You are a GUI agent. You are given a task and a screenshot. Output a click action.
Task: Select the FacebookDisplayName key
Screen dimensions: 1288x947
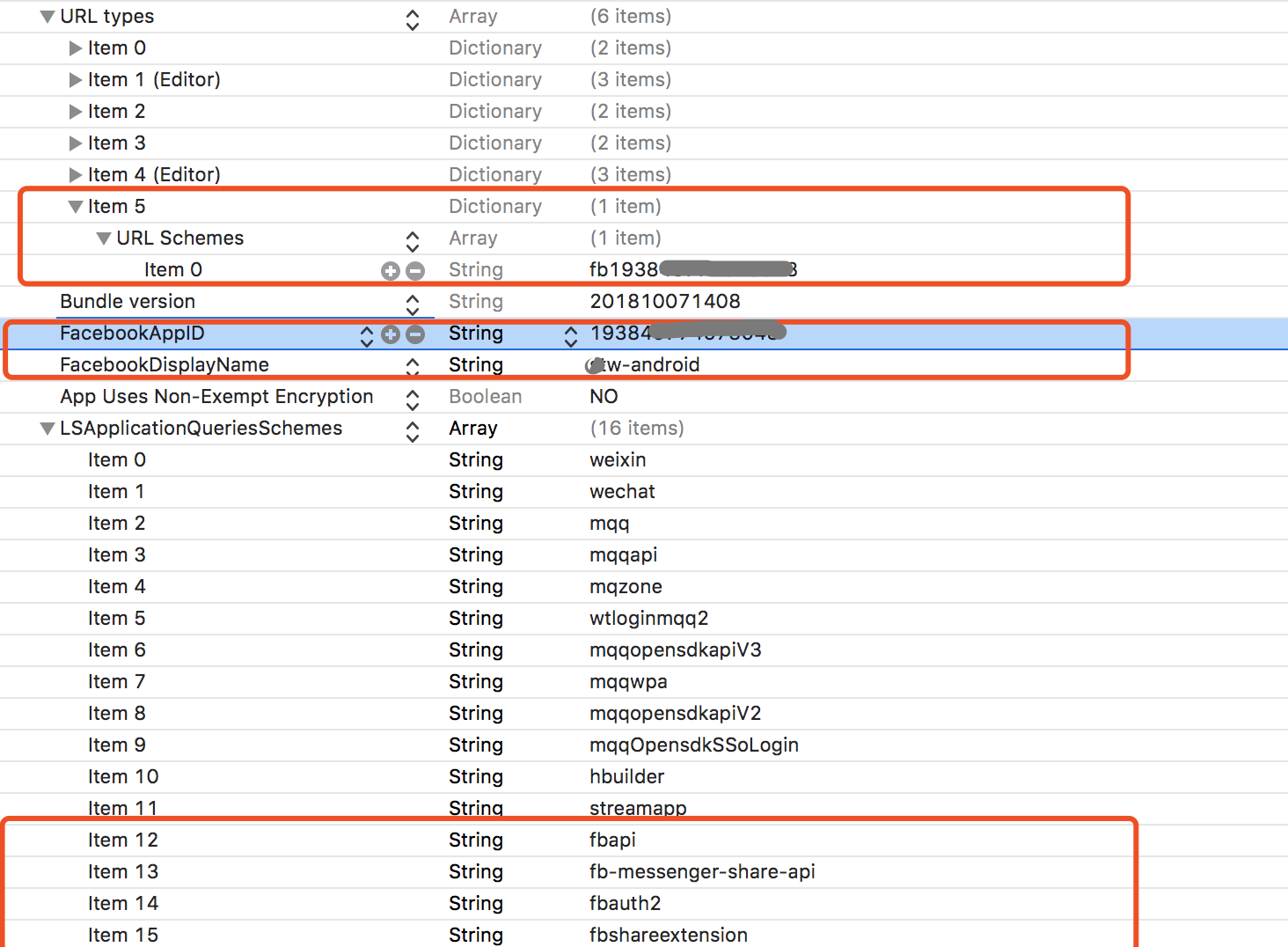[x=165, y=365]
